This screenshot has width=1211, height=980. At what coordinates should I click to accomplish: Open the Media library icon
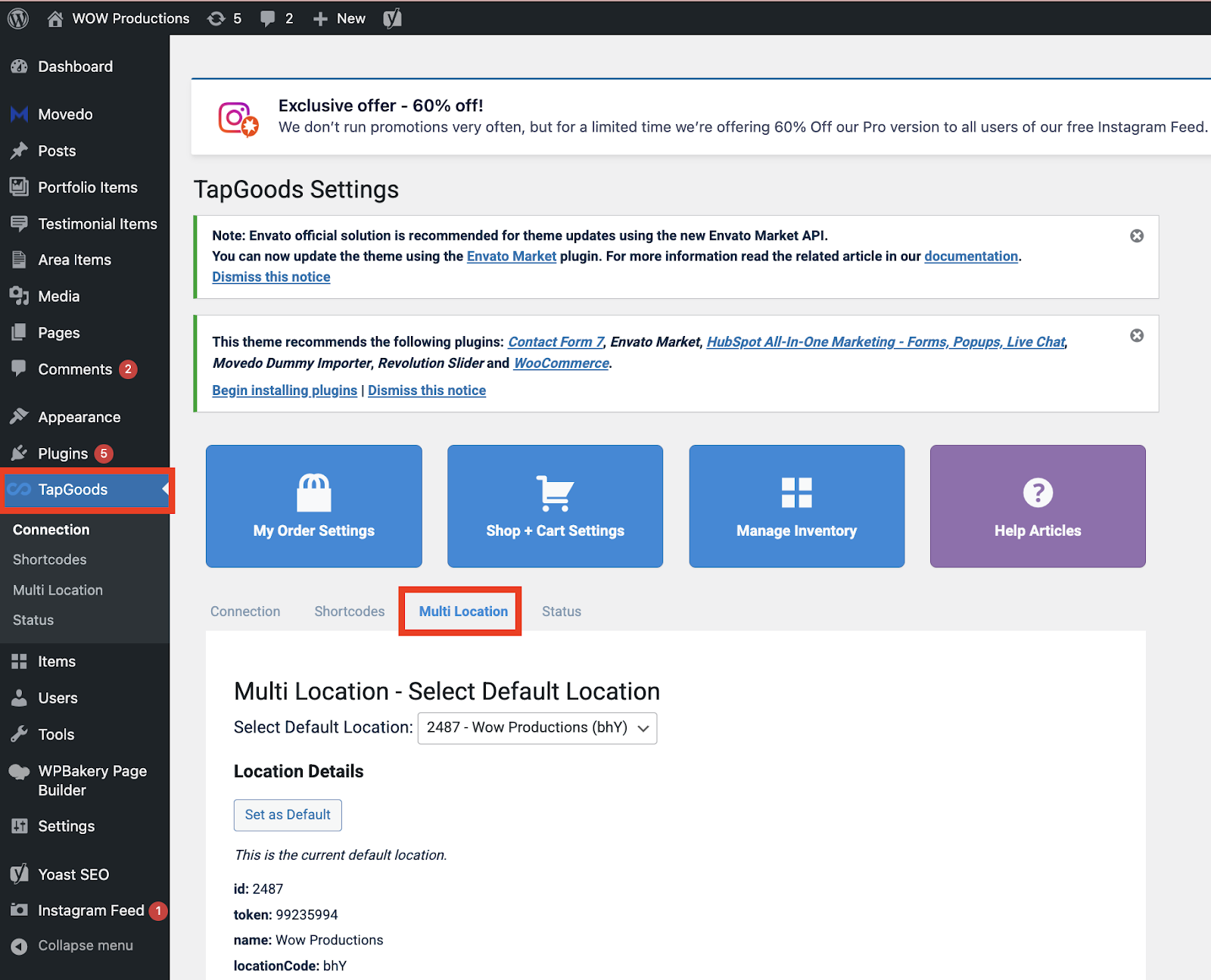click(20, 296)
